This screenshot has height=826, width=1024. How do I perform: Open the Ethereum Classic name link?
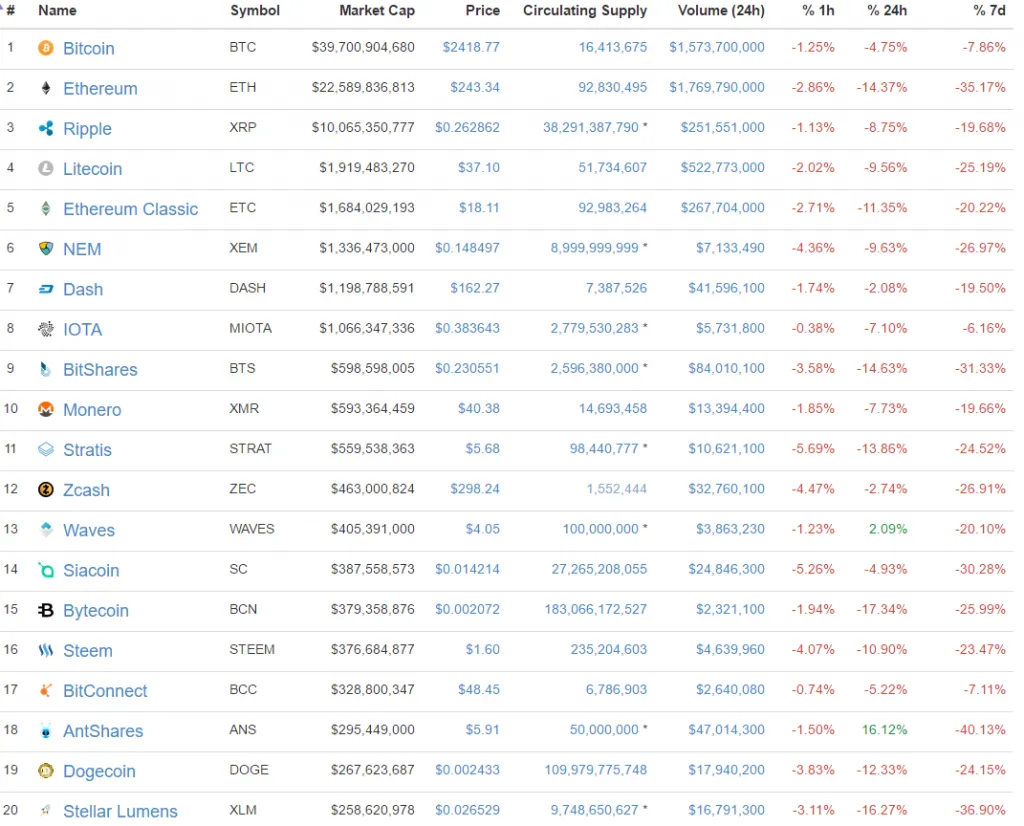point(131,209)
